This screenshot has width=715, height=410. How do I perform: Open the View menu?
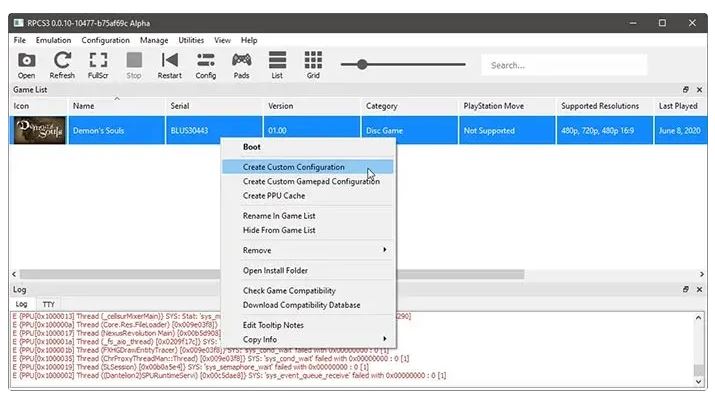click(223, 40)
